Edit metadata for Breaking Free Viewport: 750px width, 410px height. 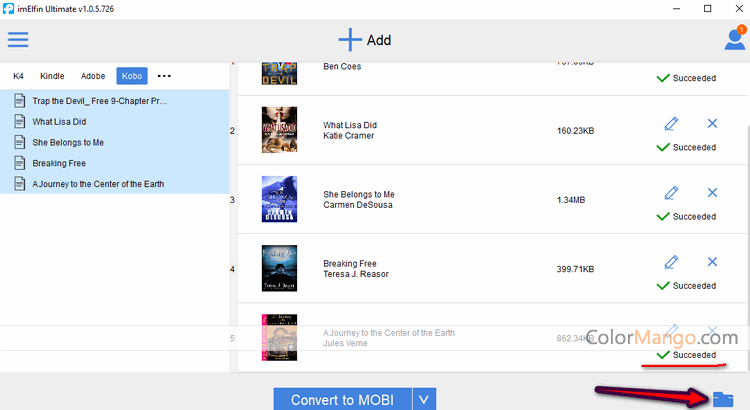coord(672,262)
